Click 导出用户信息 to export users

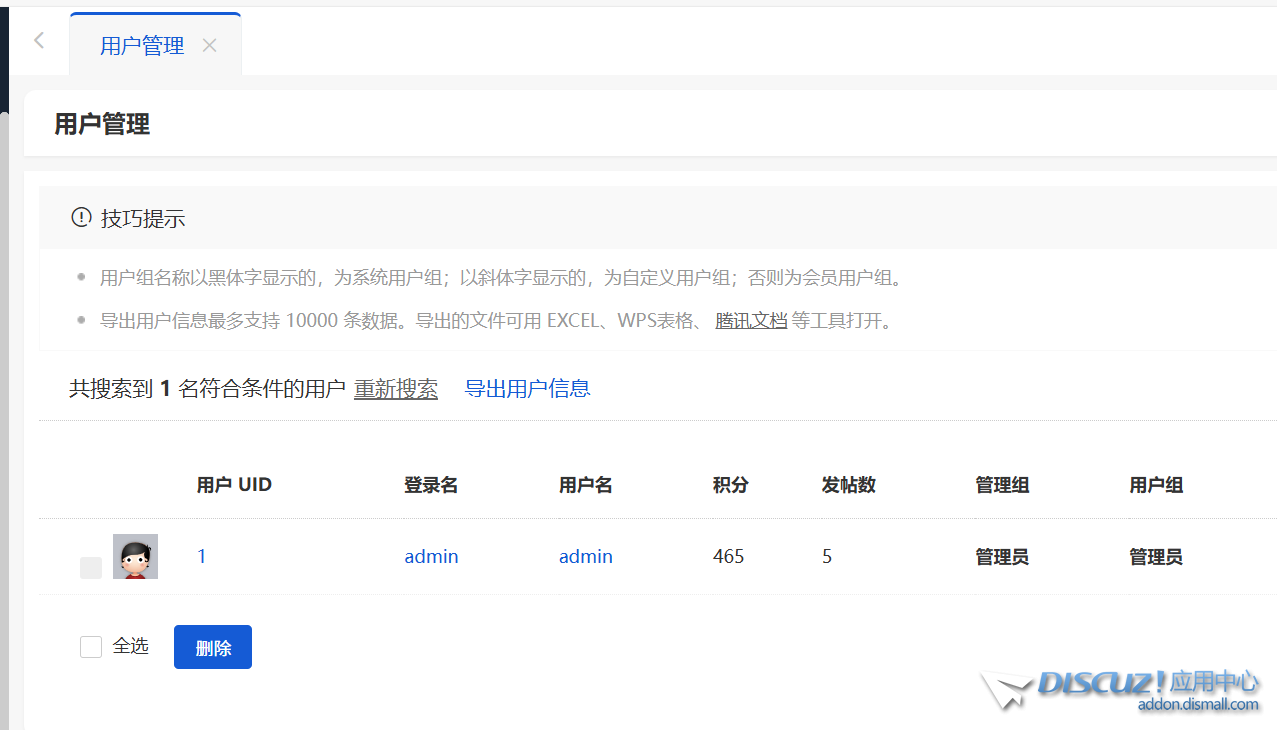point(527,389)
